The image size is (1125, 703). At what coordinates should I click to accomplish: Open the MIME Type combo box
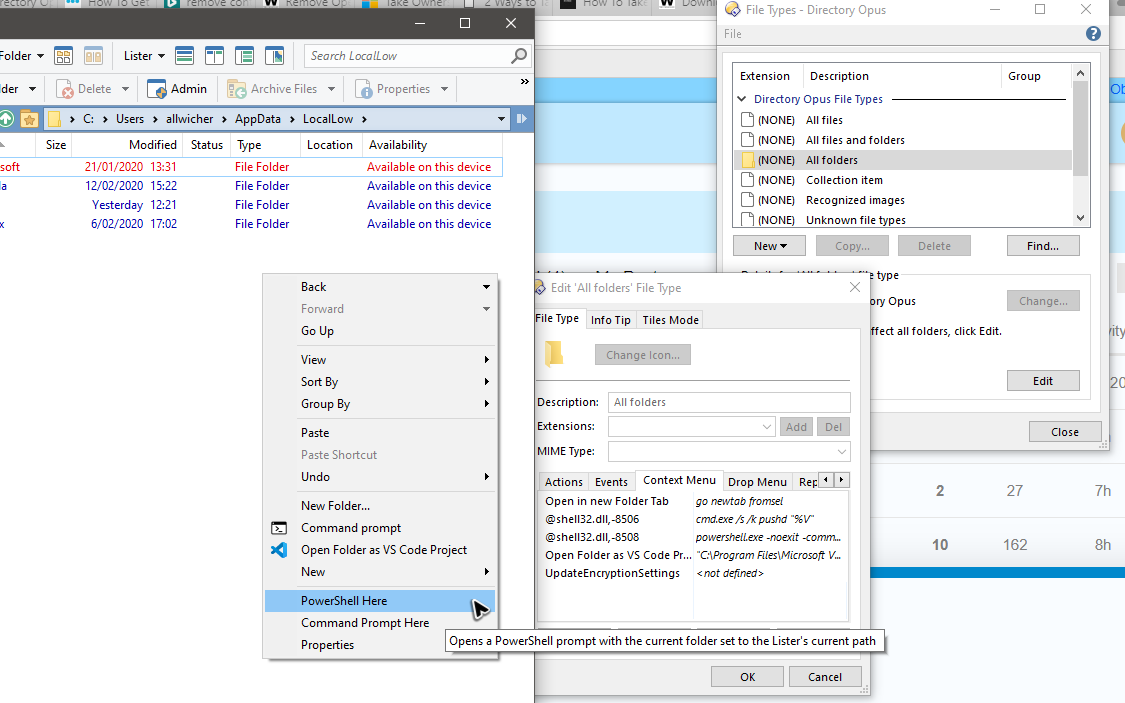[x=841, y=452]
